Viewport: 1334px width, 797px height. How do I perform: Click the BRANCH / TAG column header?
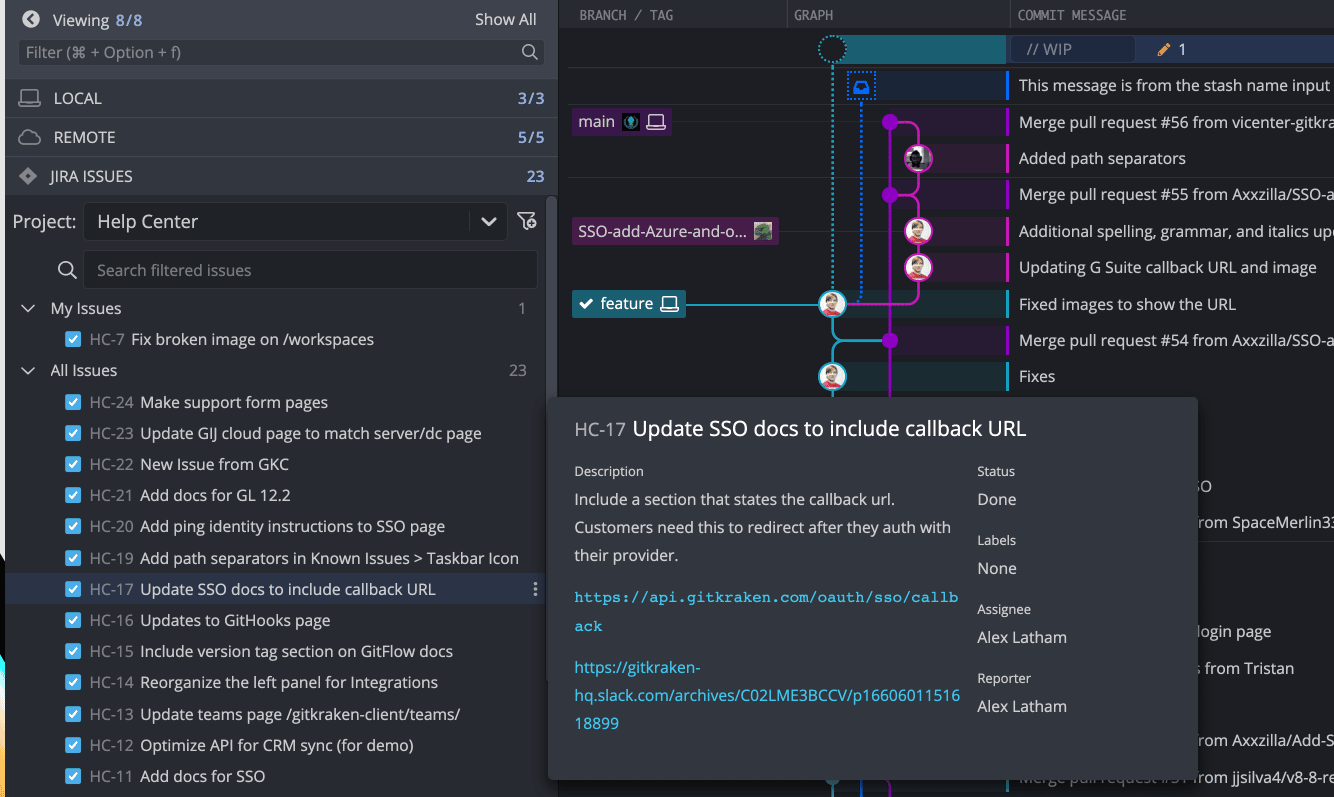[626, 15]
